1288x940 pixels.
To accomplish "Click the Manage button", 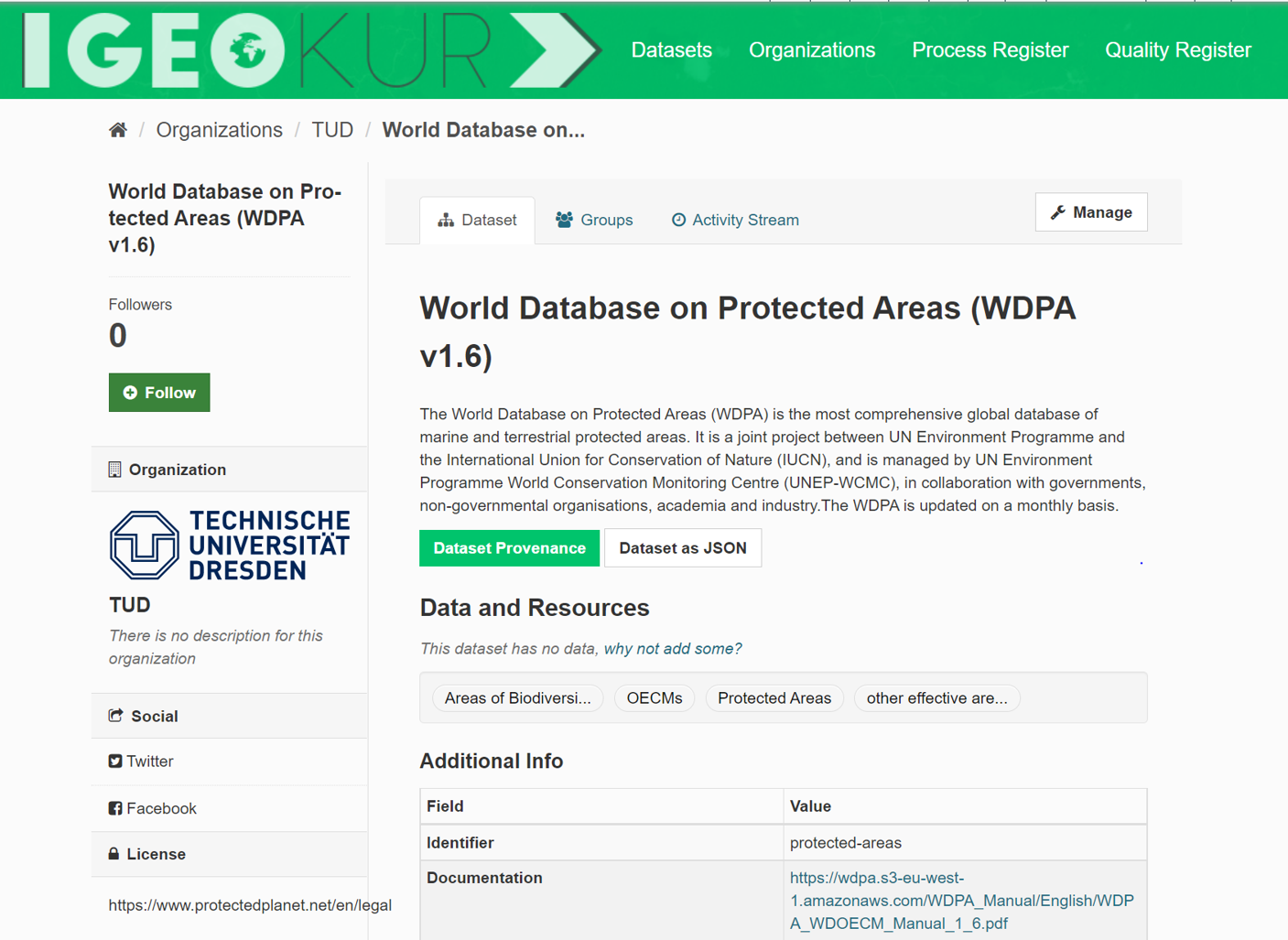I will tap(1091, 212).
